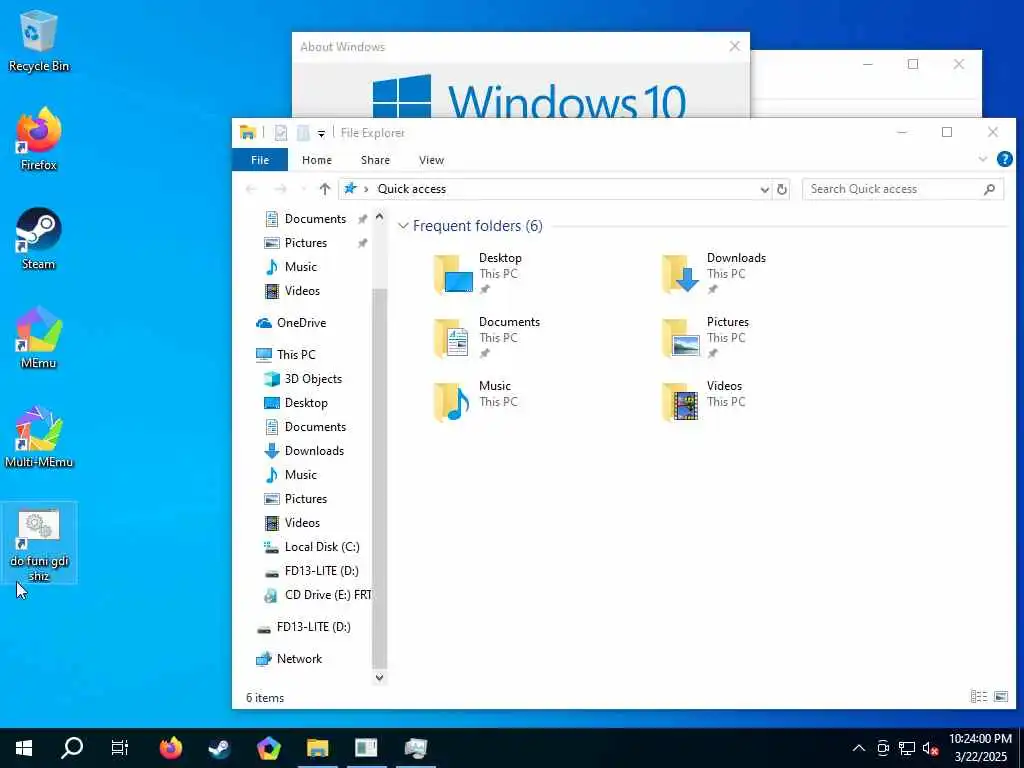Image resolution: width=1024 pixels, height=768 pixels.
Task: Open the Recycle Bin desktop icon
Action: 39,40
